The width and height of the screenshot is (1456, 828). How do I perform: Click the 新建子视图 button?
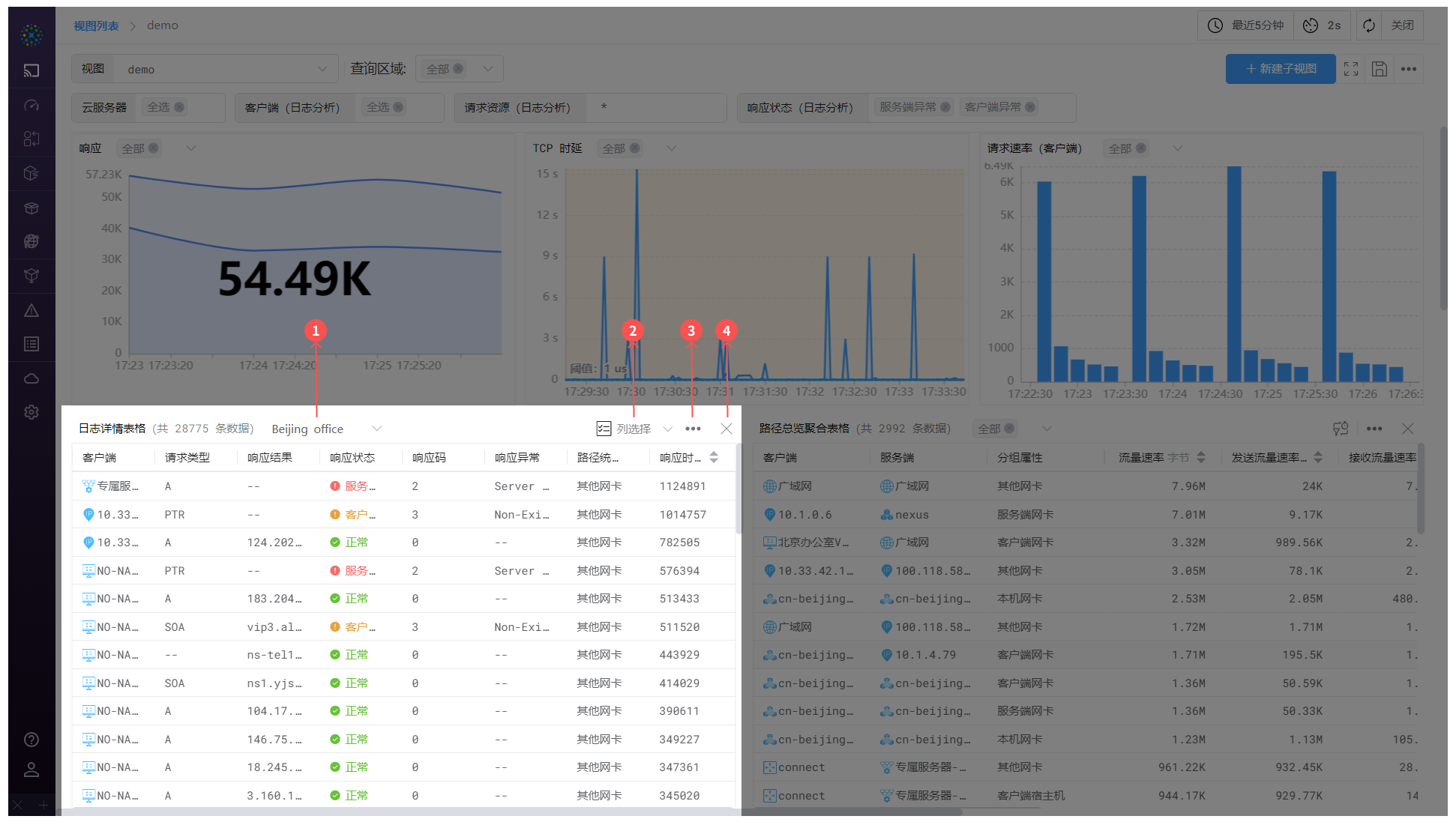(1281, 69)
